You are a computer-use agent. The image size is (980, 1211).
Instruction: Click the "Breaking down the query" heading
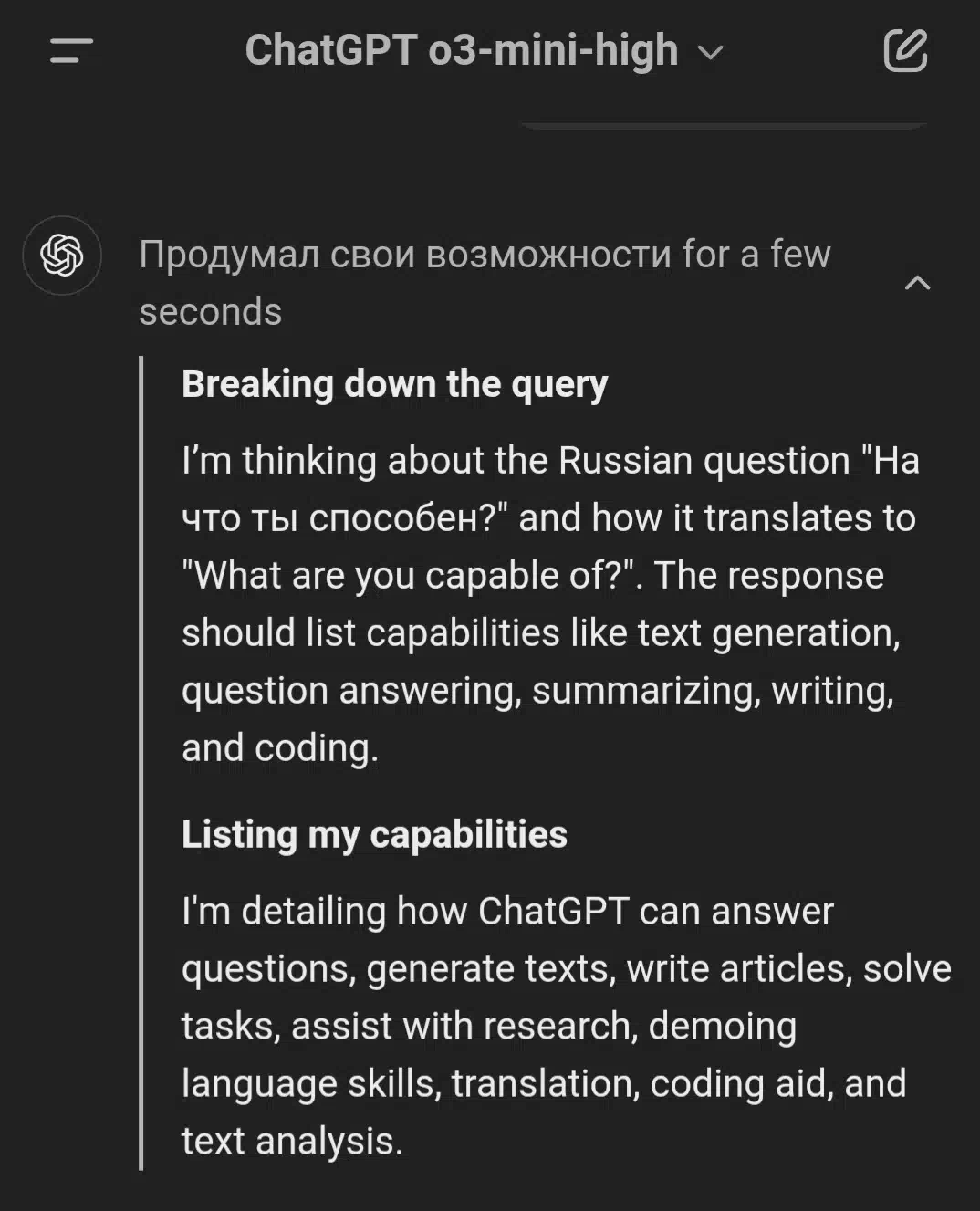(x=394, y=384)
